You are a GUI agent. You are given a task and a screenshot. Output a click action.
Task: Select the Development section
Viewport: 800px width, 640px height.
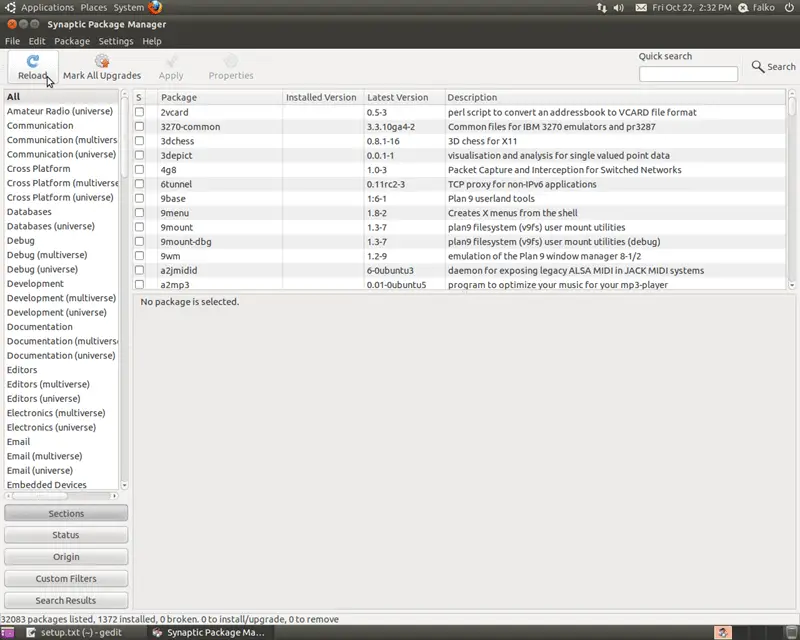coord(61,283)
